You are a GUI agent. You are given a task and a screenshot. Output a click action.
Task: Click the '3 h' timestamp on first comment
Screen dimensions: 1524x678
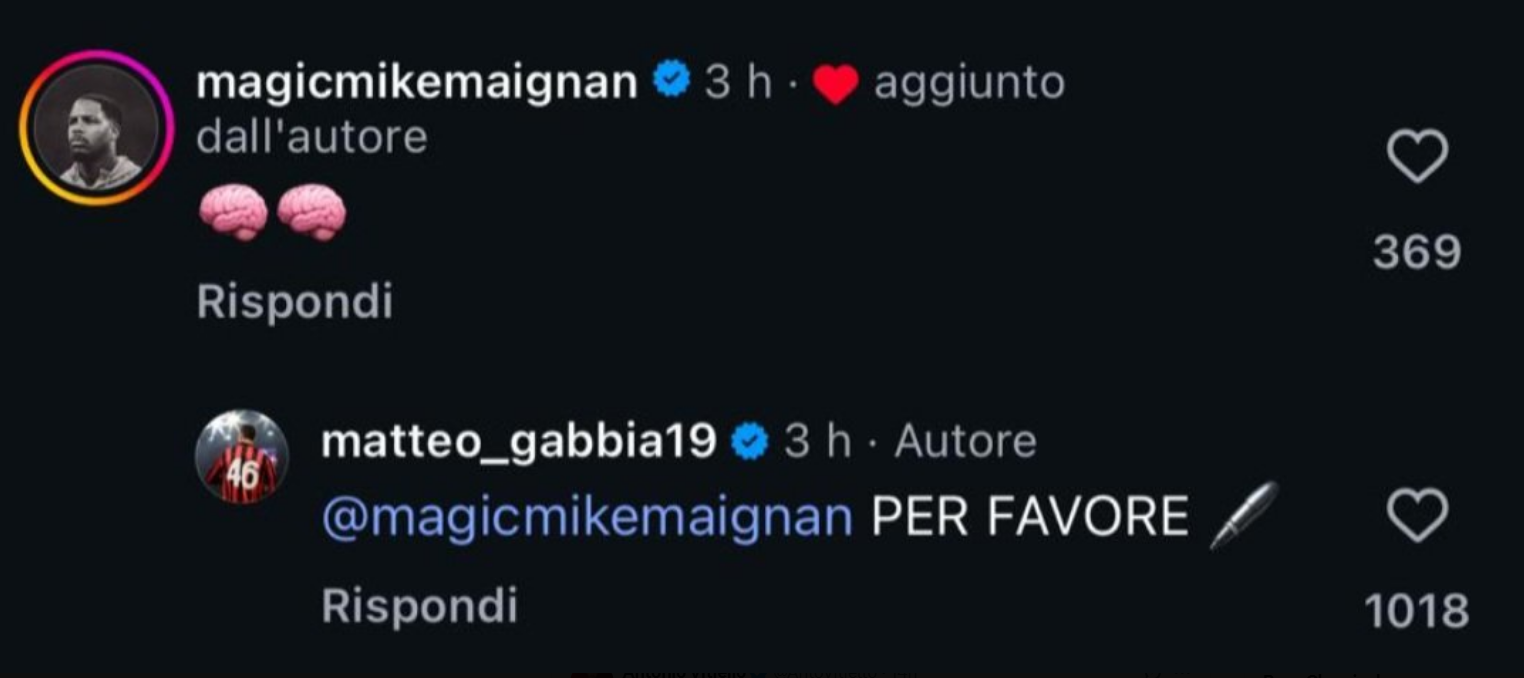pyautogui.click(x=738, y=82)
